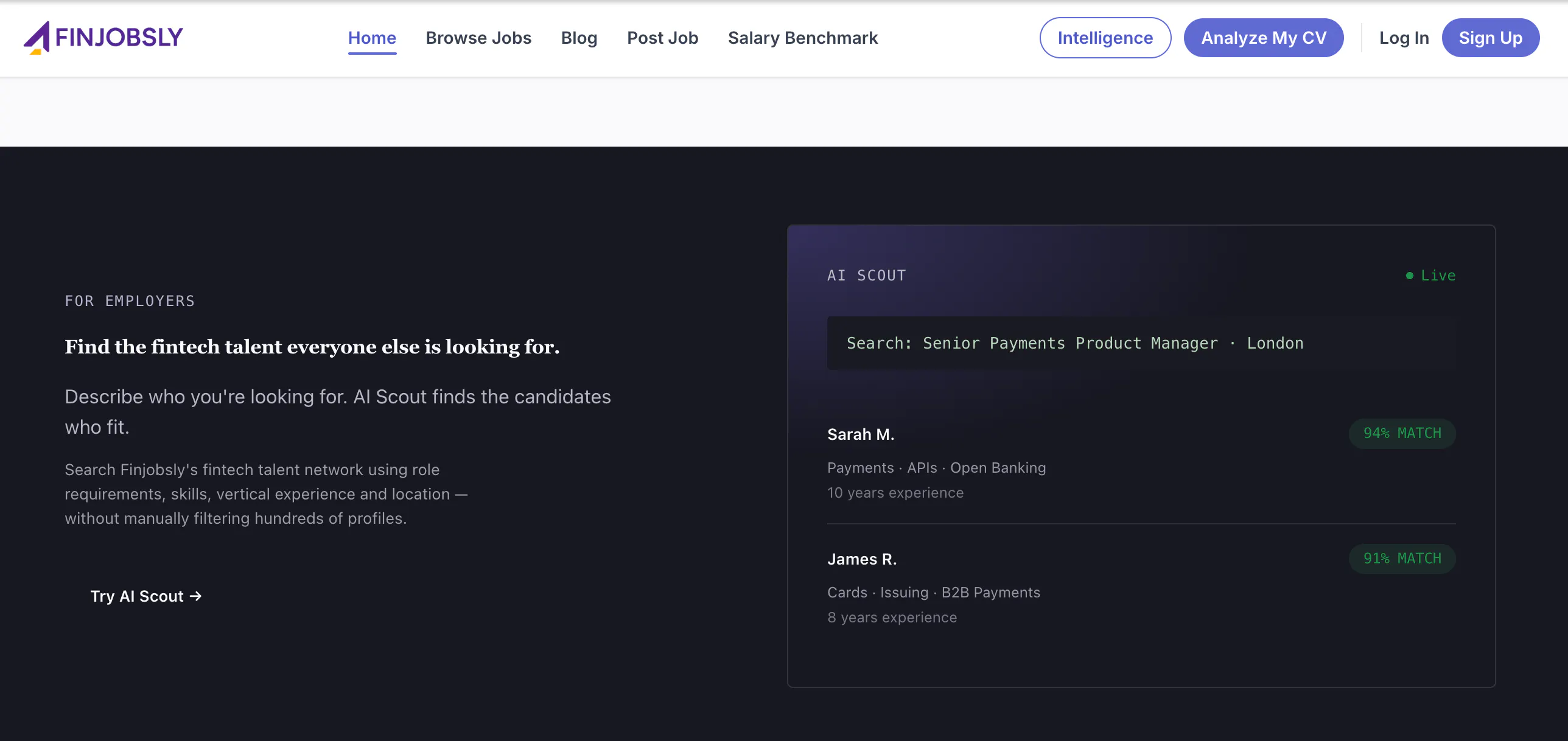The height and width of the screenshot is (741, 1568).
Task: Click the 'Search Finjobsly's fintech talent network' paragraph
Action: click(266, 494)
